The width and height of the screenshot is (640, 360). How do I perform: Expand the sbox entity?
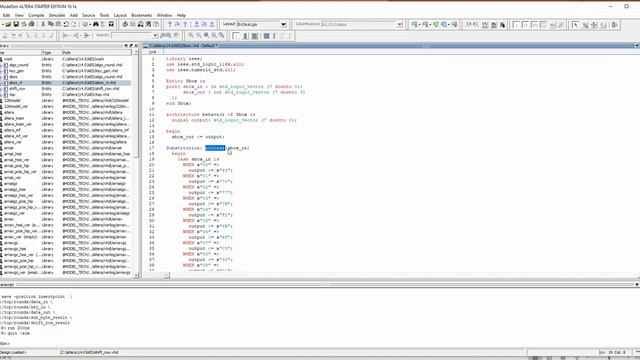2,77
